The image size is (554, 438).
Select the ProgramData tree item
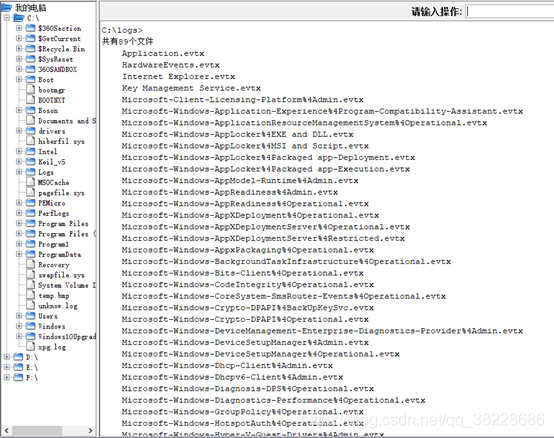click(59, 254)
